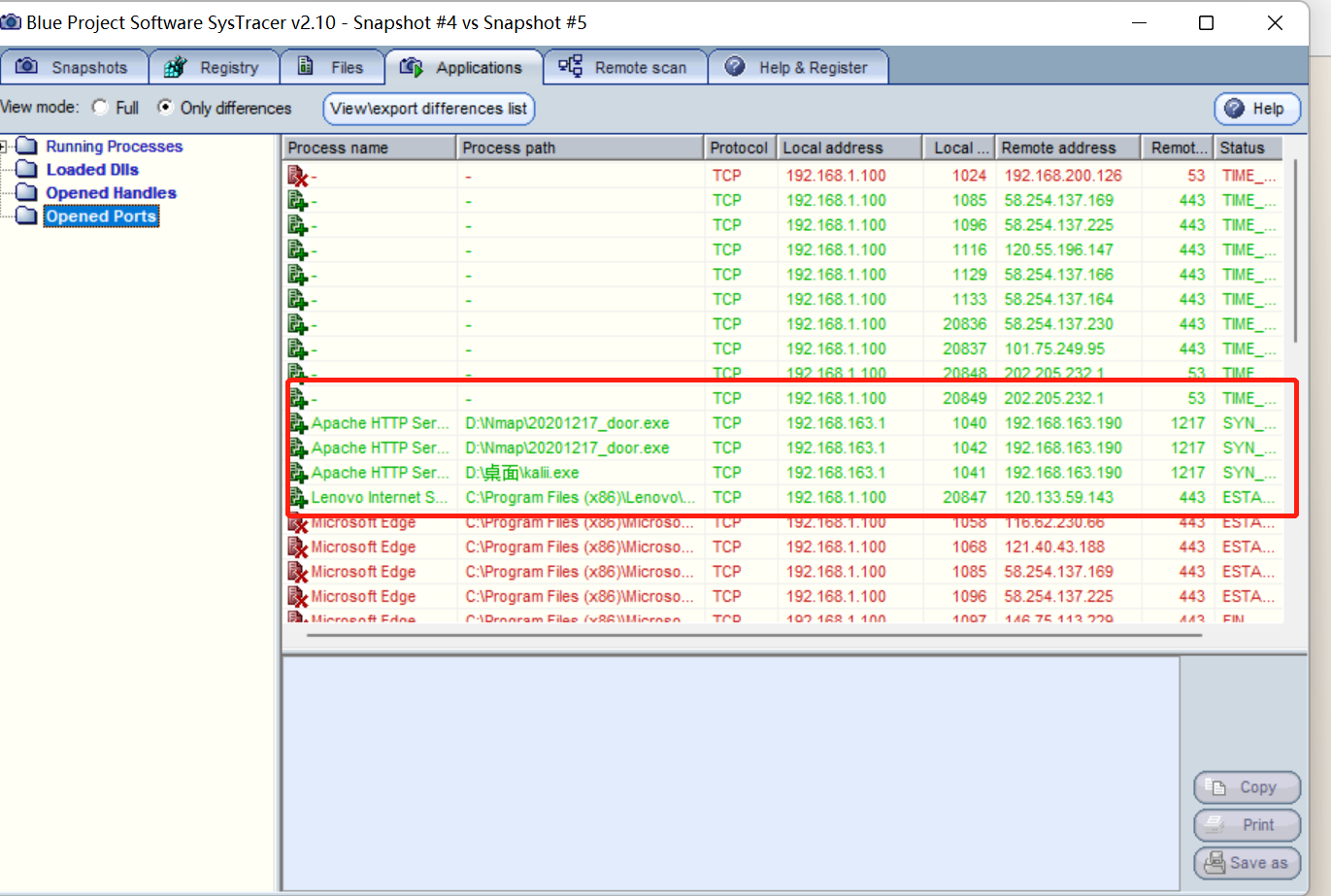Click the local port 1129 cell
This screenshot has width=1331, height=896.
click(x=969, y=275)
